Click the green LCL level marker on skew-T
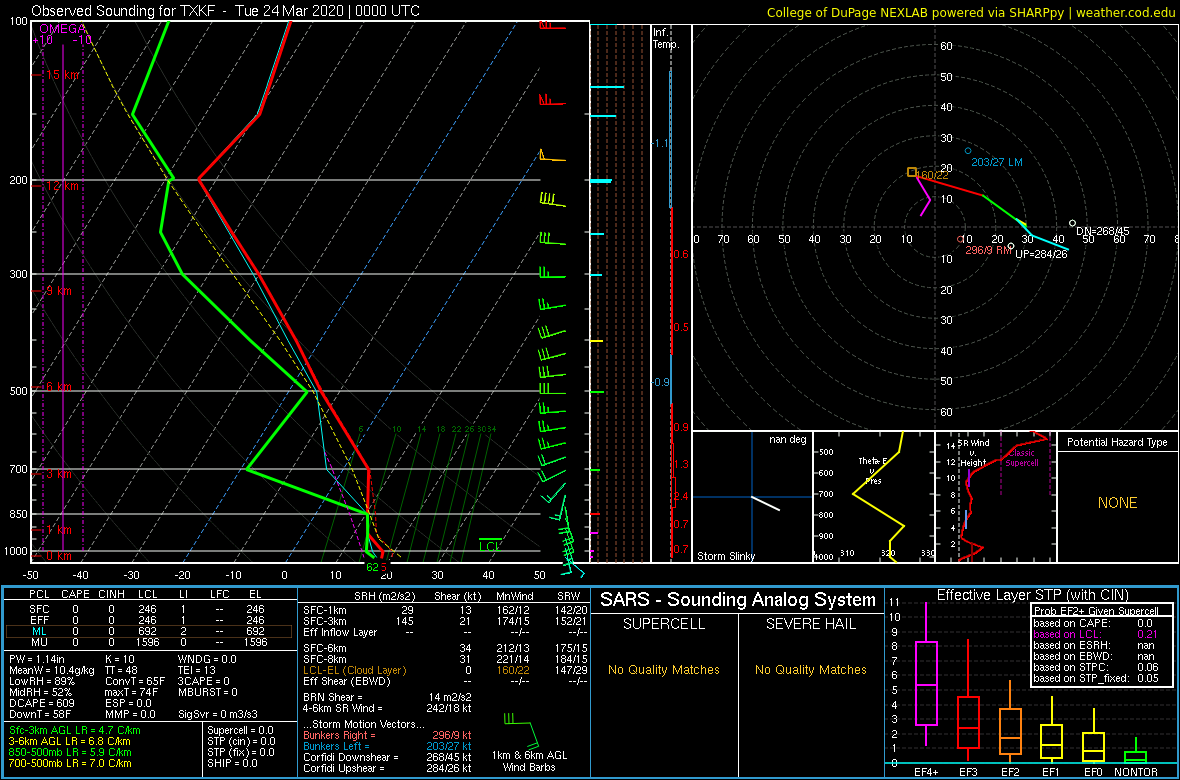The width and height of the screenshot is (1180, 780). tap(490, 544)
